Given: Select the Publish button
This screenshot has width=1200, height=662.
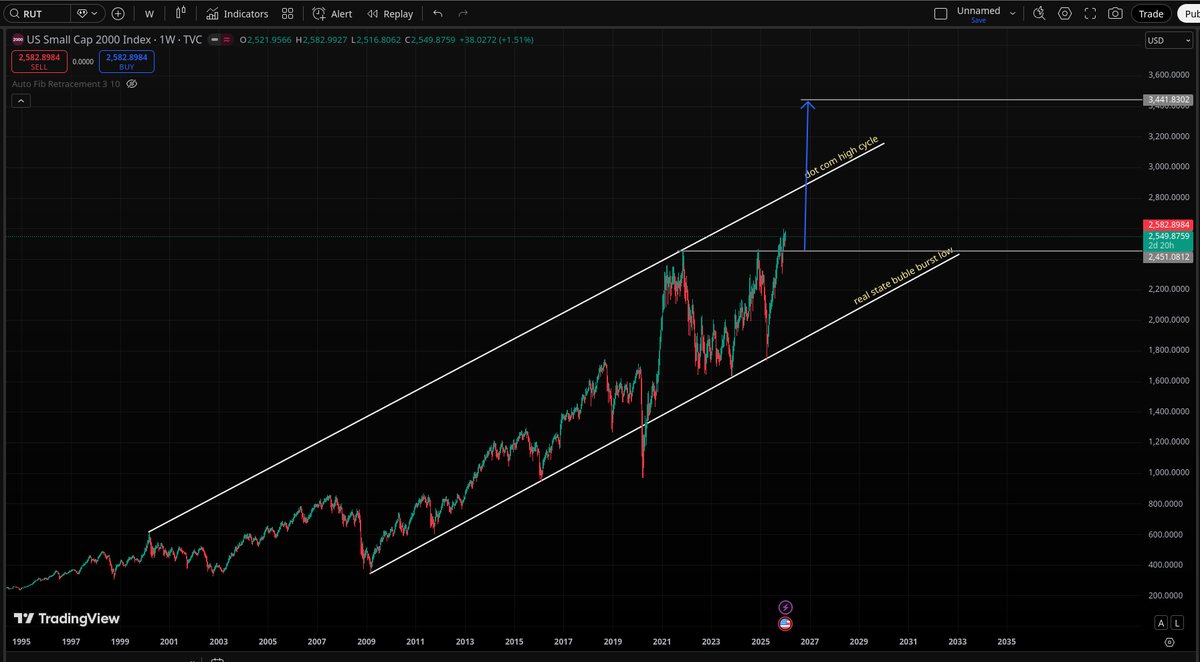Looking at the screenshot, I should point(1188,14).
